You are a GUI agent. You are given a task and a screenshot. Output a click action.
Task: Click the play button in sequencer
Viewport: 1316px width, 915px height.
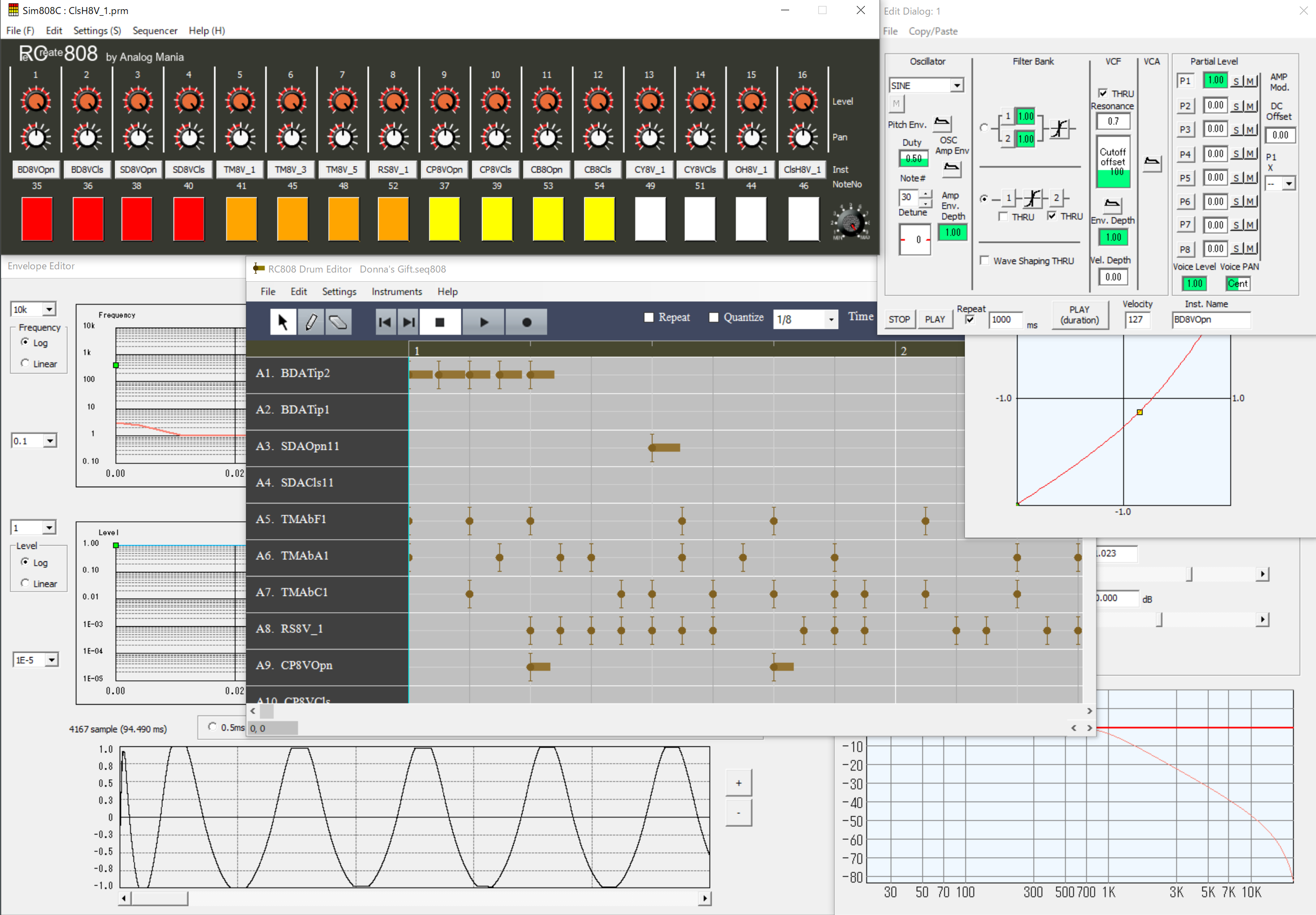pos(483,321)
